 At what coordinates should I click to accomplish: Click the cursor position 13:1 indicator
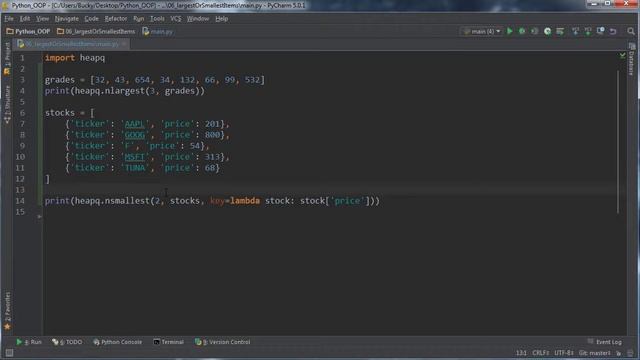(x=521, y=353)
